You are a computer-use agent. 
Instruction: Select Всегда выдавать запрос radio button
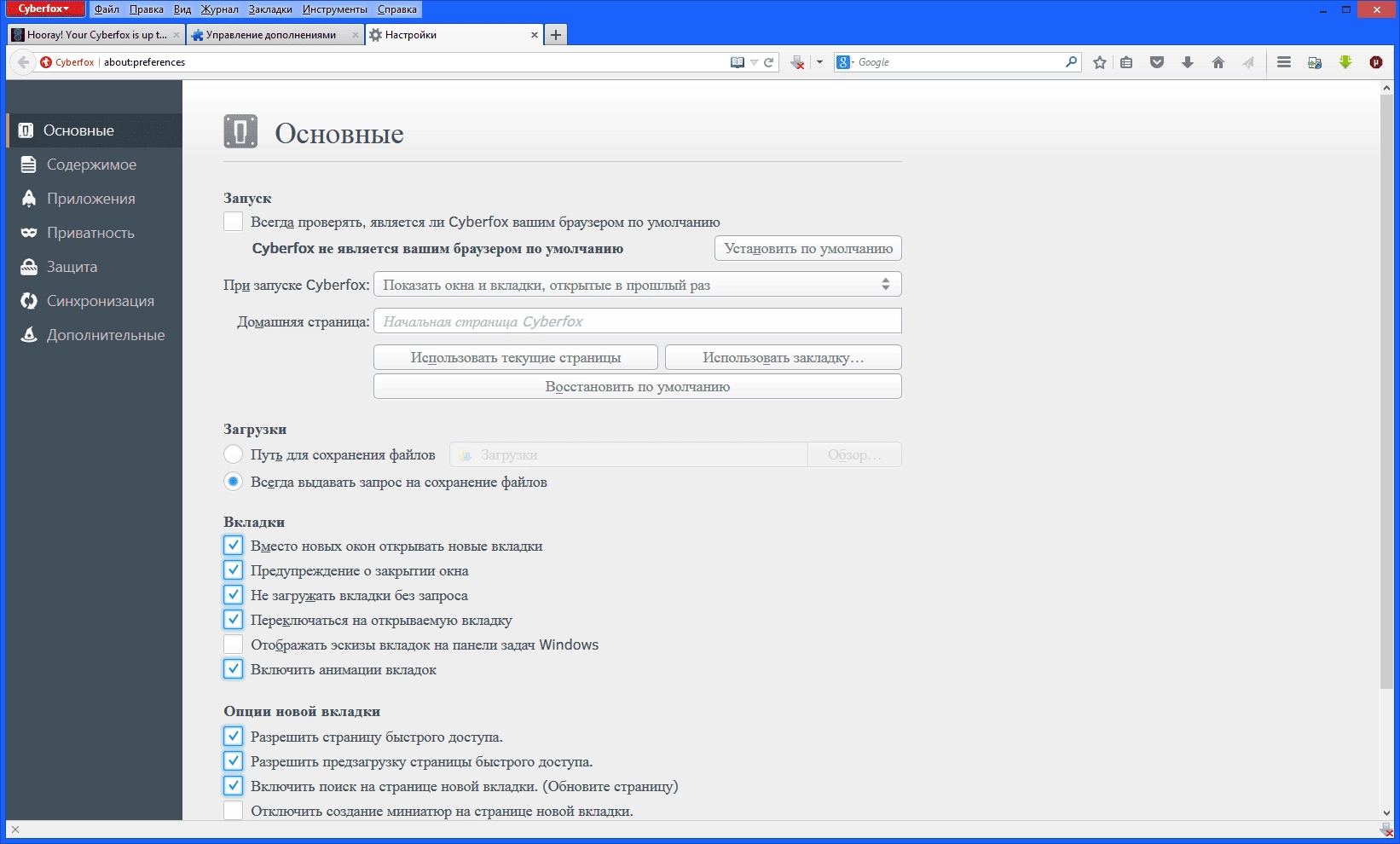pos(233,482)
